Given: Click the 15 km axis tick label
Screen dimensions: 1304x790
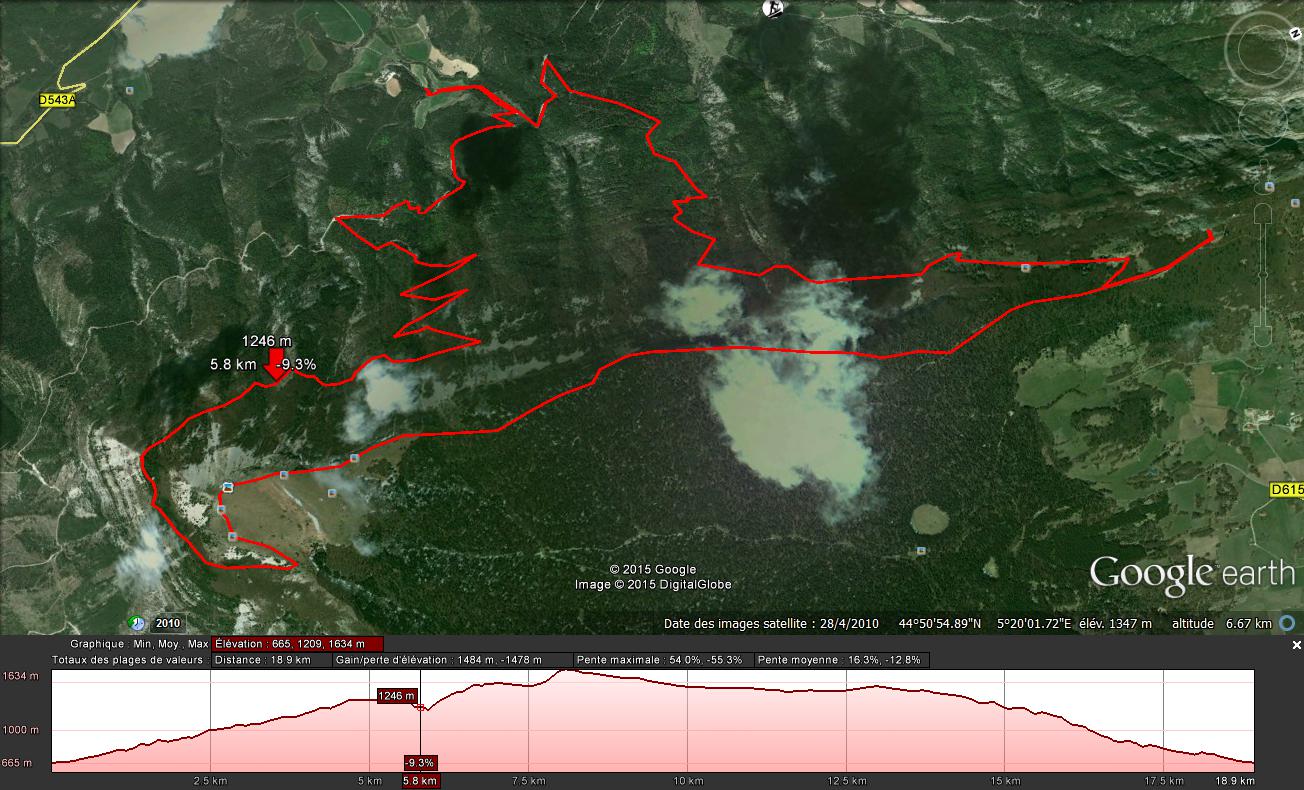Looking at the screenshot, I should (1005, 781).
